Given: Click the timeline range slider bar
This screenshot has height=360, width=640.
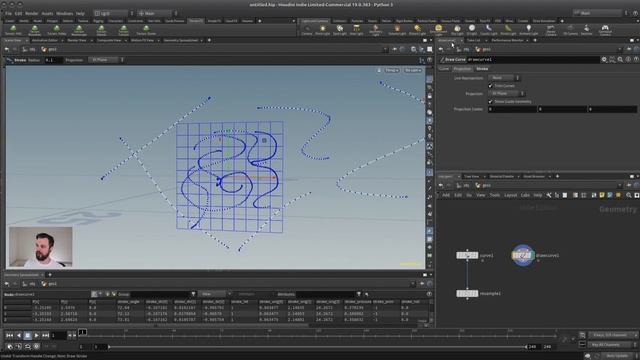Looking at the screenshot, I should point(317,347).
